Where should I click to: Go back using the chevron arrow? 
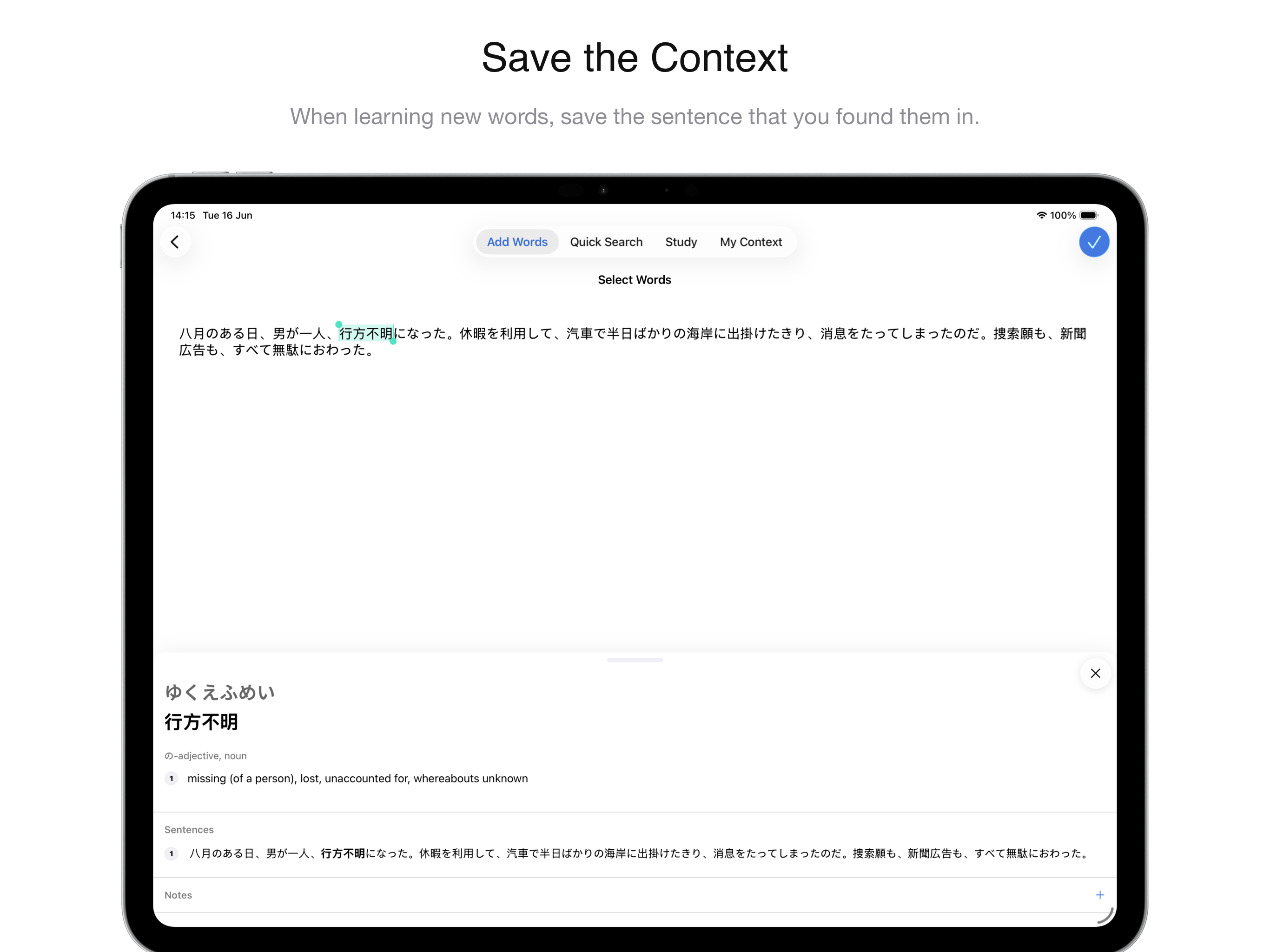175,242
